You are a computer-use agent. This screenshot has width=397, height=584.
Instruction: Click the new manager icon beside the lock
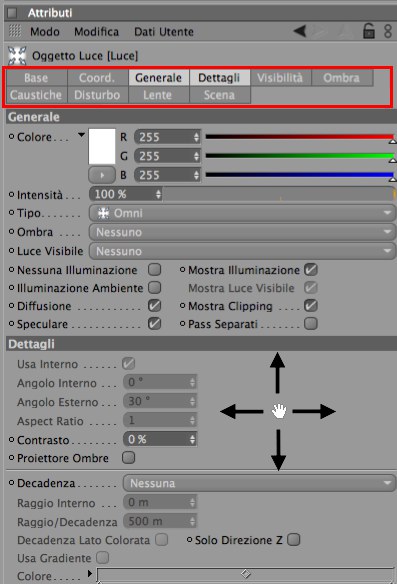(x=388, y=31)
